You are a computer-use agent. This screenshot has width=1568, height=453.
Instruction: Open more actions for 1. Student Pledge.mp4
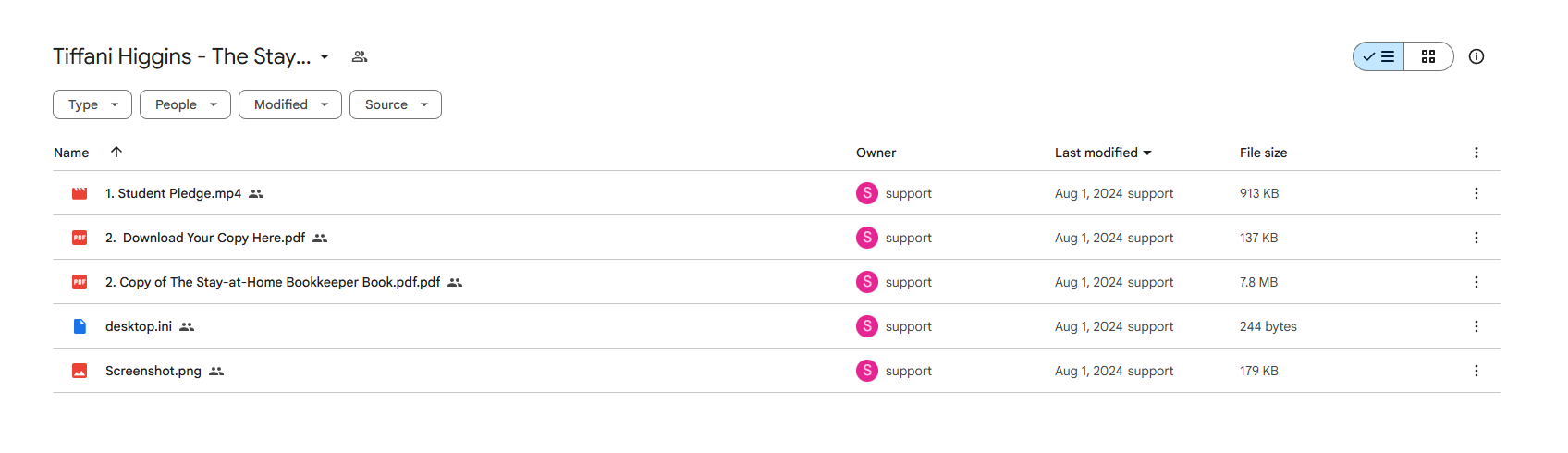[x=1476, y=193]
